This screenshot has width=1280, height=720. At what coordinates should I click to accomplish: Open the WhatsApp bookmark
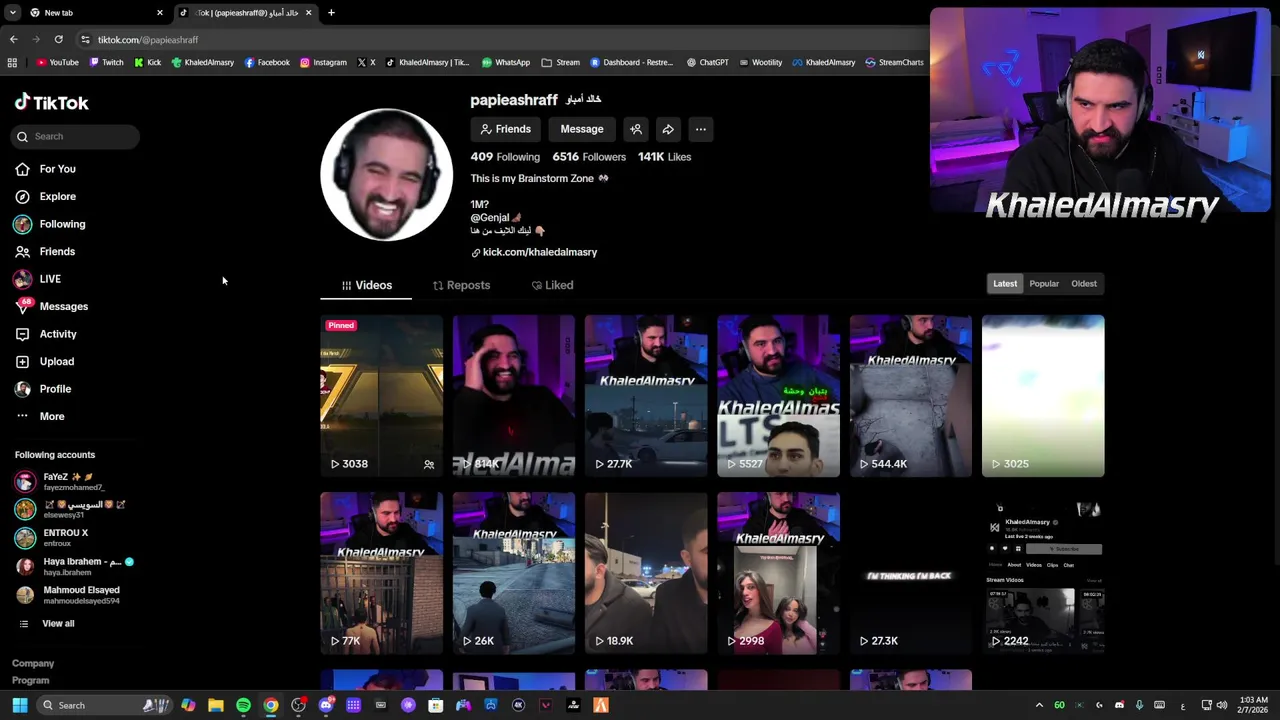506,63
